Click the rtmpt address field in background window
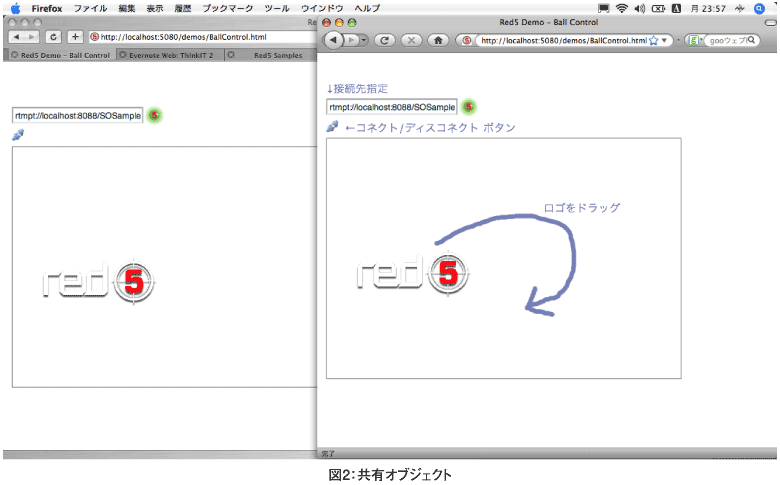This screenshot has height=485, width=780. pyautogui.click(x=77, y=115)
